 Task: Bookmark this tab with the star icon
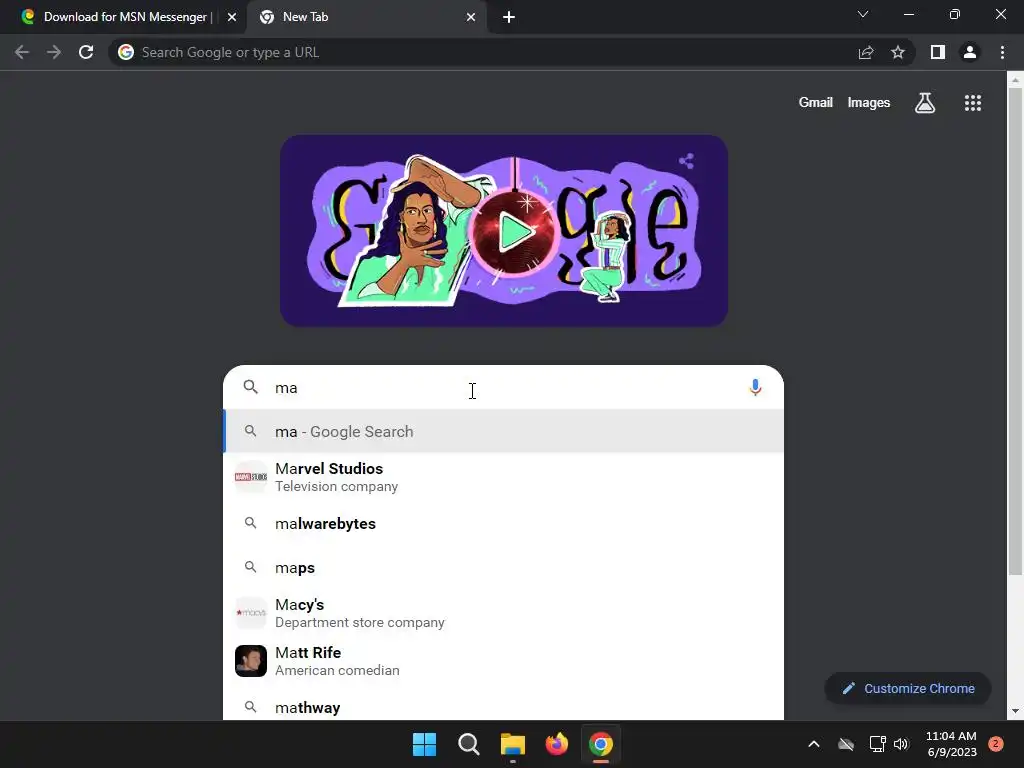tap(898, 52)
